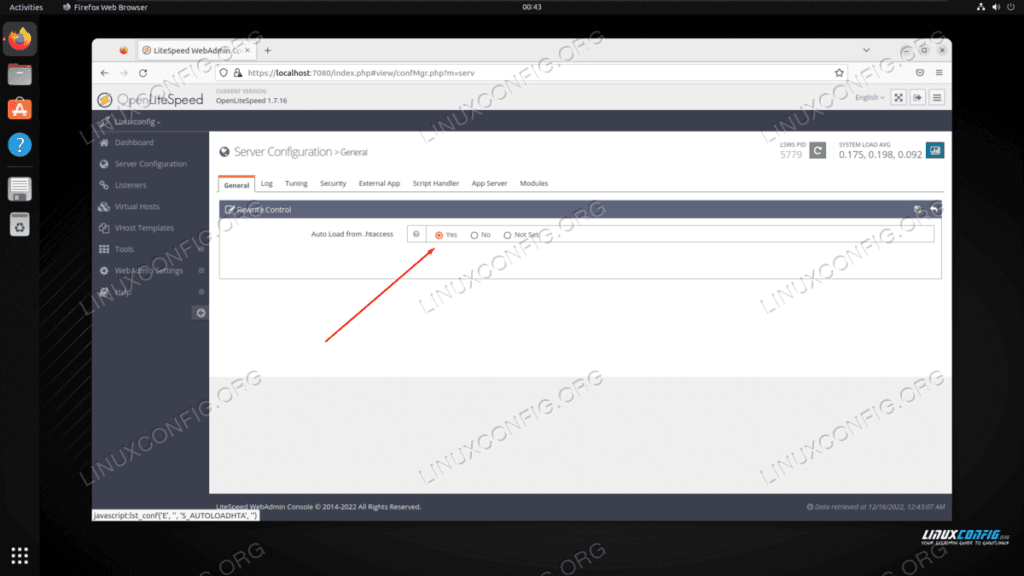Select Yes for Auto Load from .htaccess
Screen dimensions: 1024x576
pyautogui.click(x=439, y=235)
